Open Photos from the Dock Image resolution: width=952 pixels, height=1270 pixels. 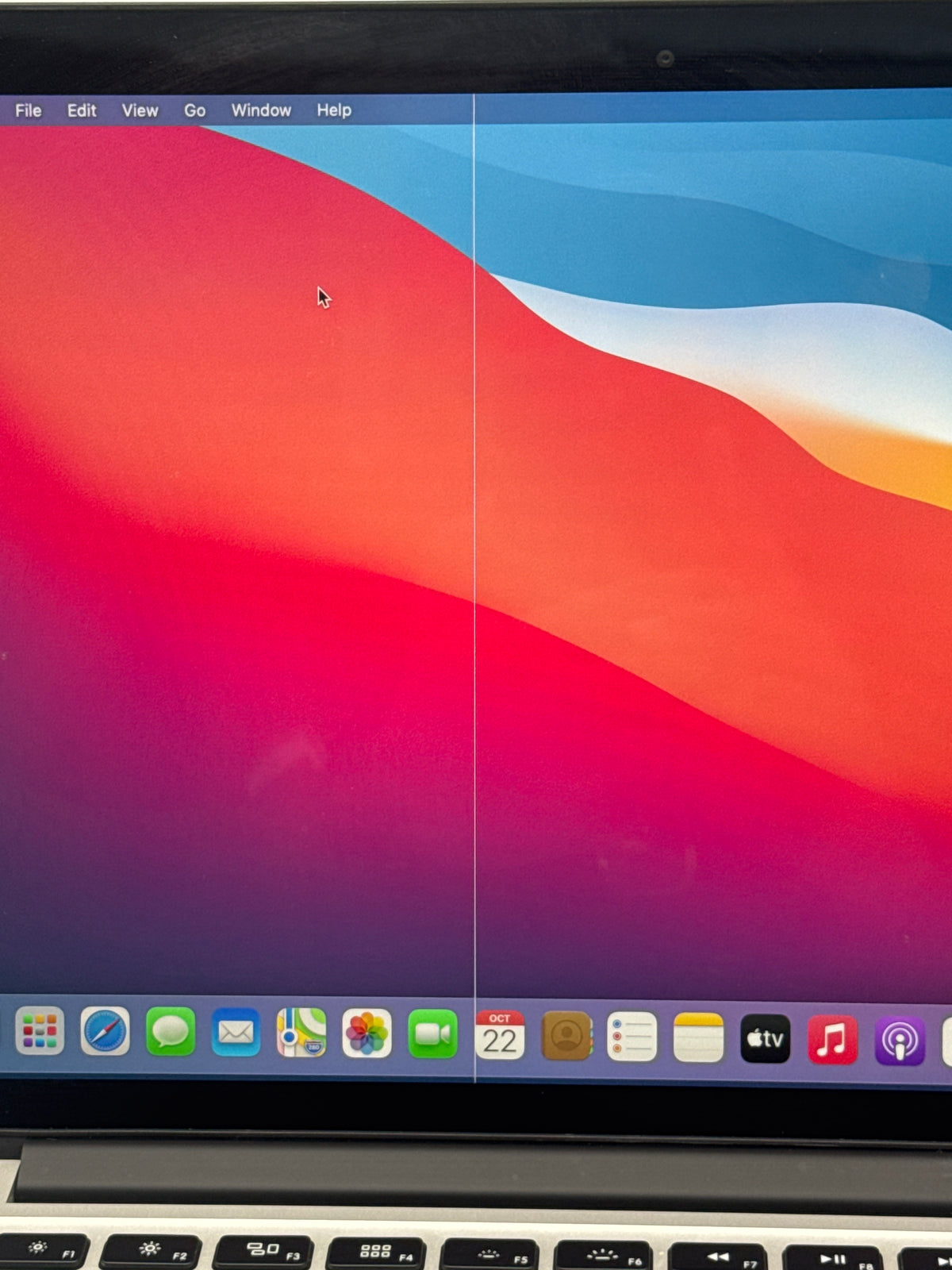click(367, 1033)
